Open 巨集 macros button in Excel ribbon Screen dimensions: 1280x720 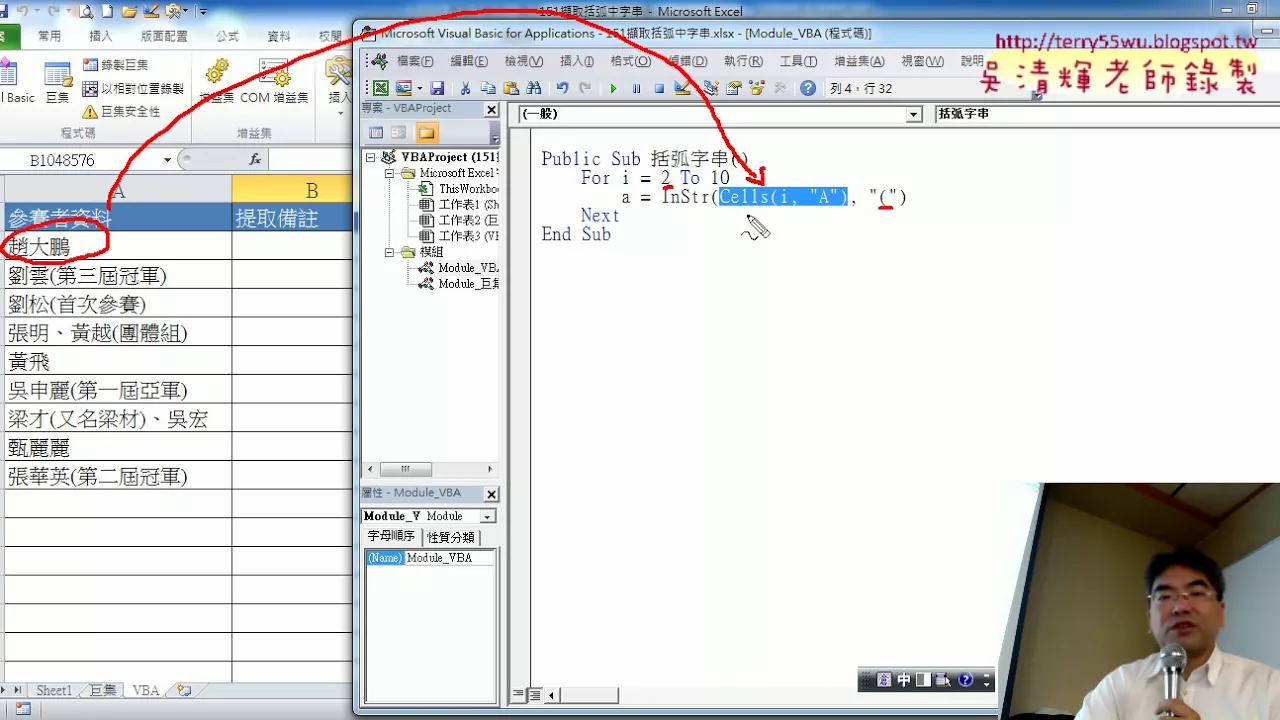pos(58,82)
